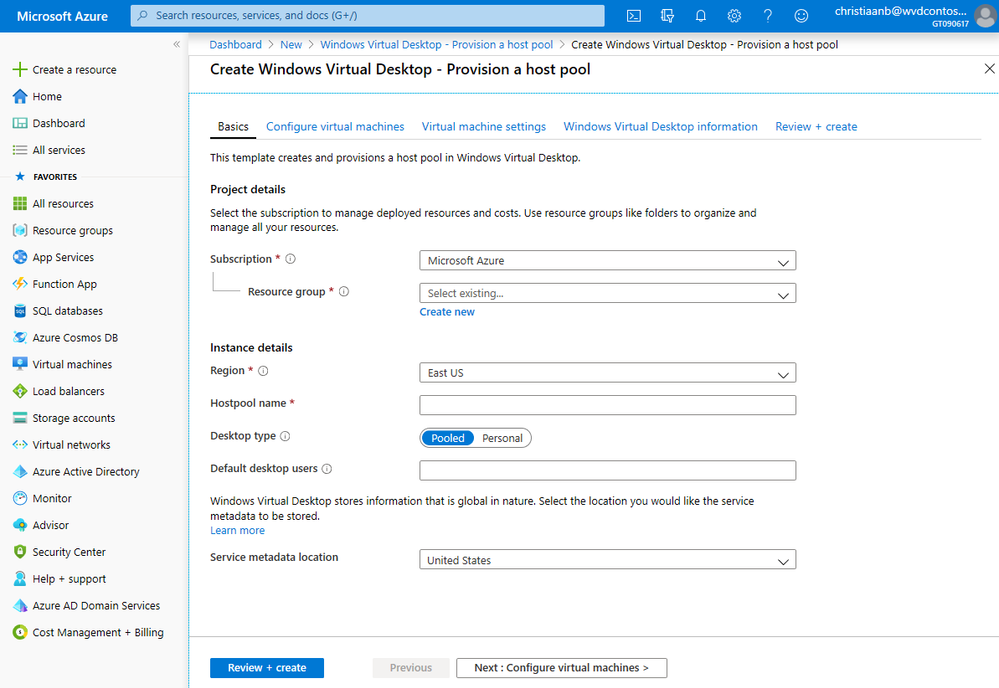Image resolution: width=999 pixels, height=688 pixels.
Task: Open Directory + subscription filter icon
Action: 667,16
